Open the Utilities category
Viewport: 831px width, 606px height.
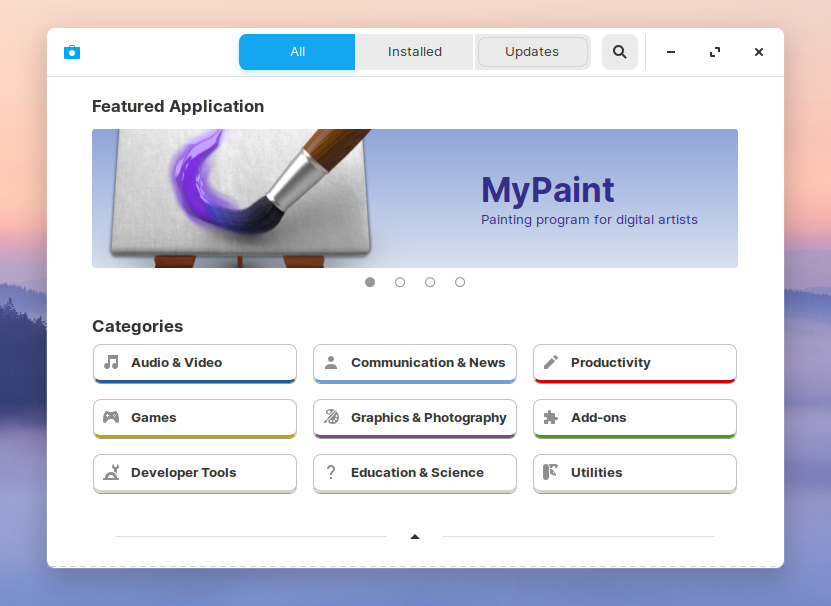point(635,473)
